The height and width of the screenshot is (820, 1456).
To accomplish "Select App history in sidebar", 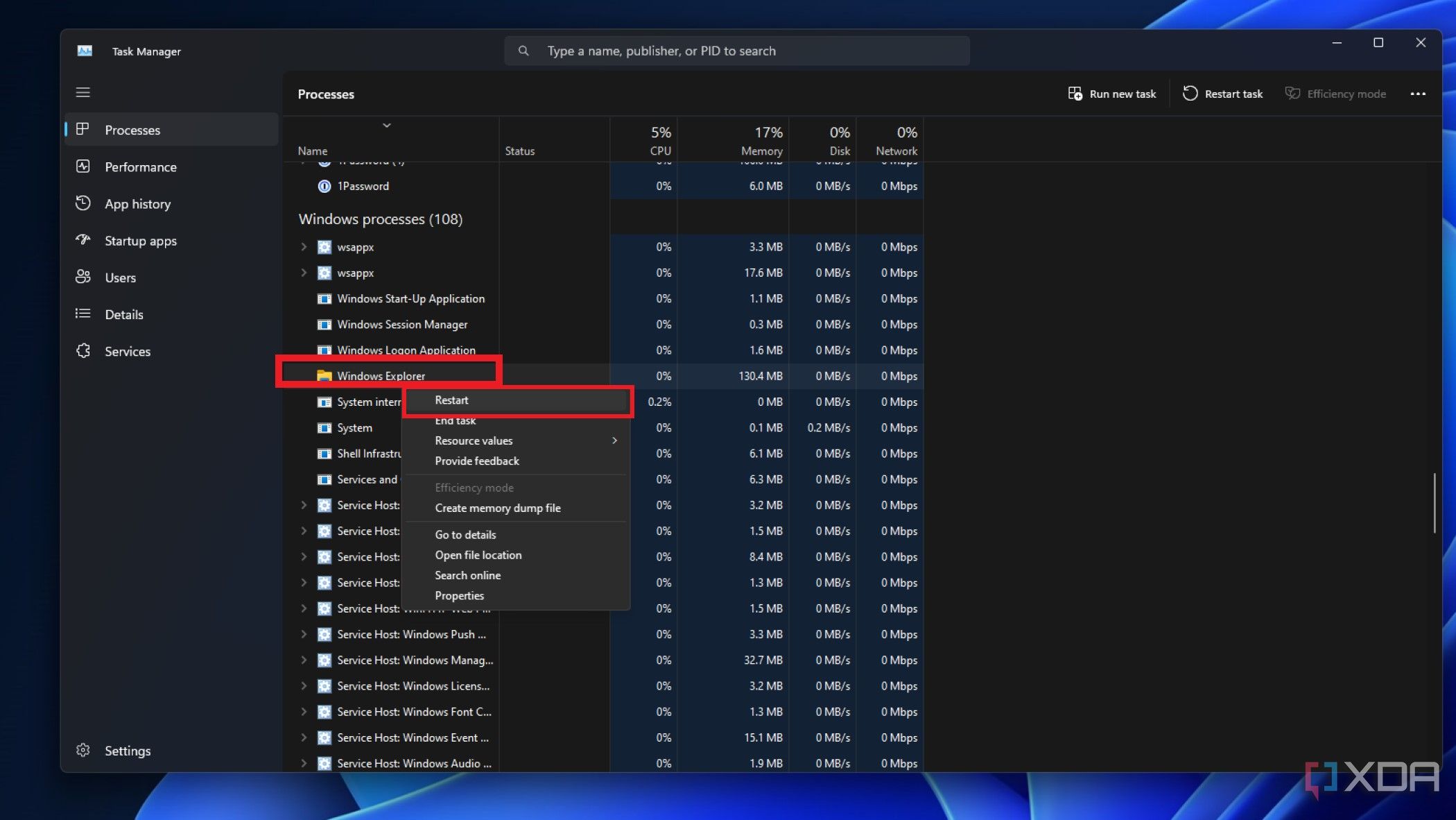I will [137, 203].
